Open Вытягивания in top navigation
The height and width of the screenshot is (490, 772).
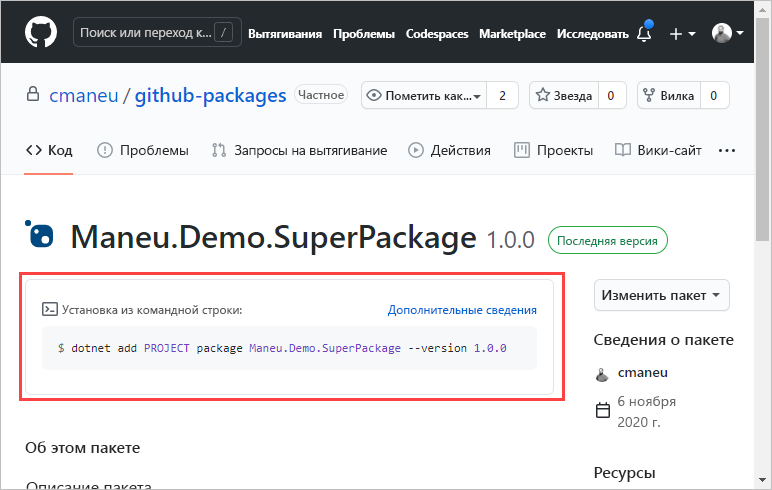285,33
